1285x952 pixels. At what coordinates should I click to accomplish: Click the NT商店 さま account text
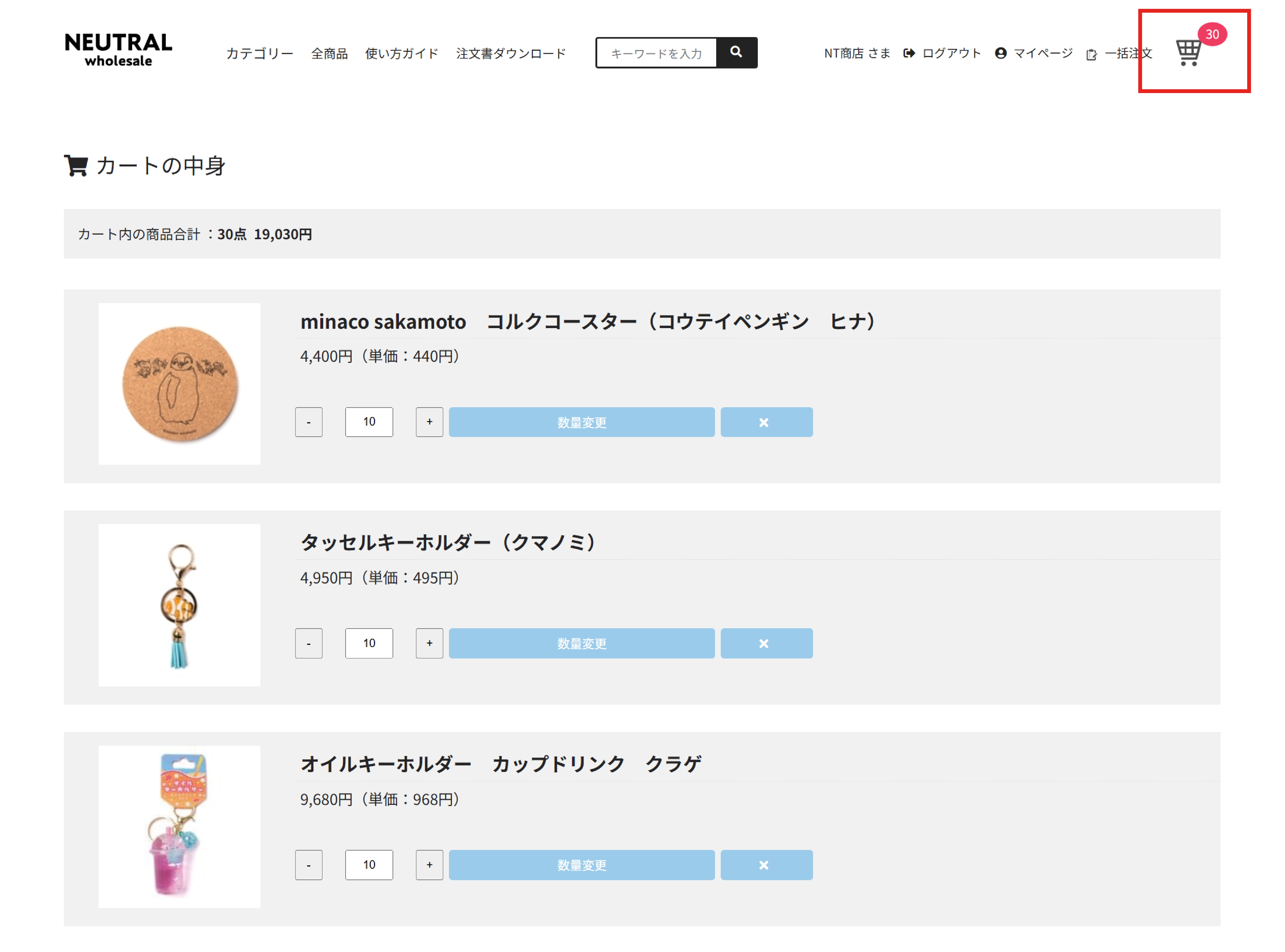(857, 53)
